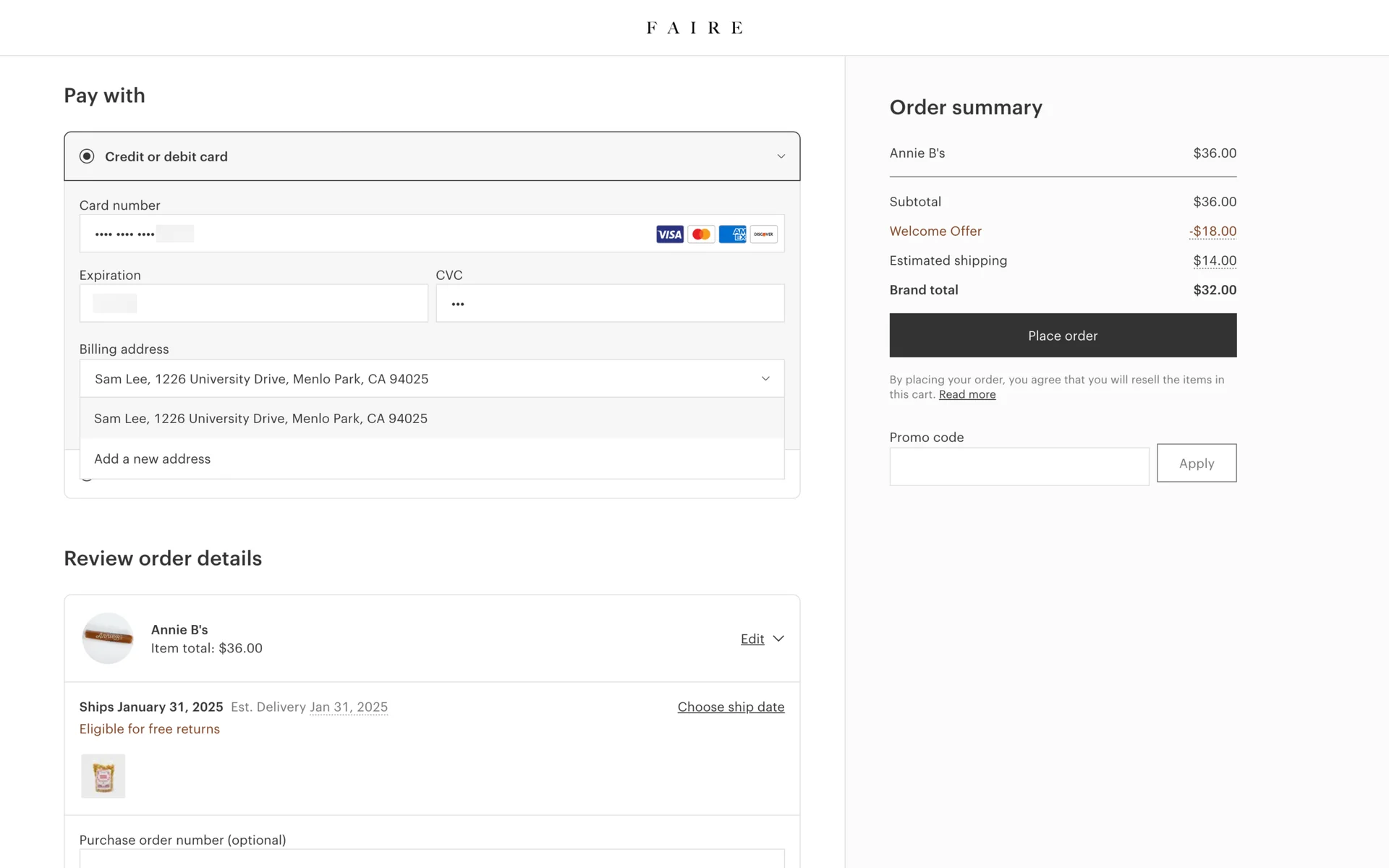Click Choose ship date link
This screenshot has height=868, width=1389.
[731, 707]
